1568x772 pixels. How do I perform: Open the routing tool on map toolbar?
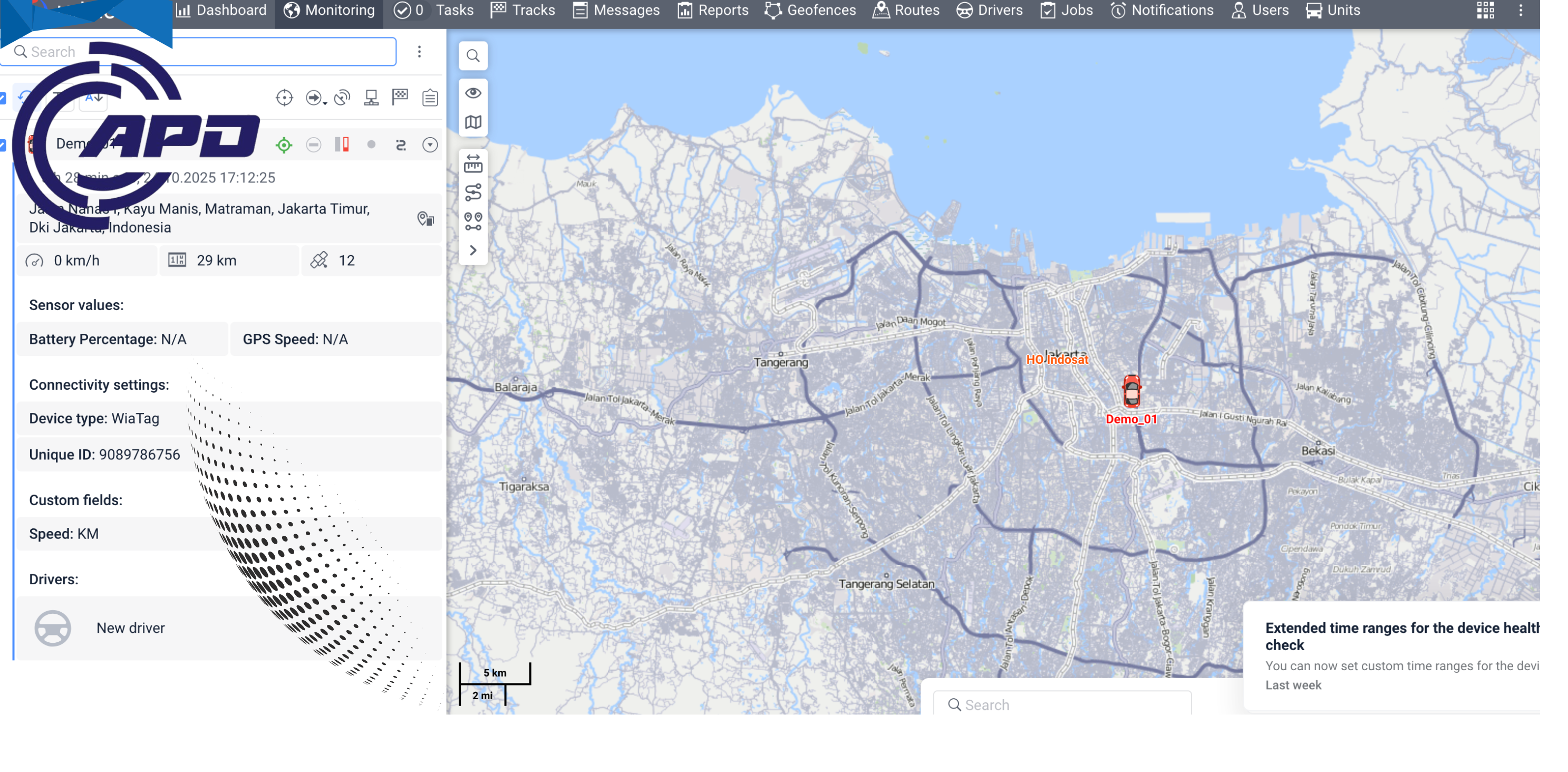[473, 192]
